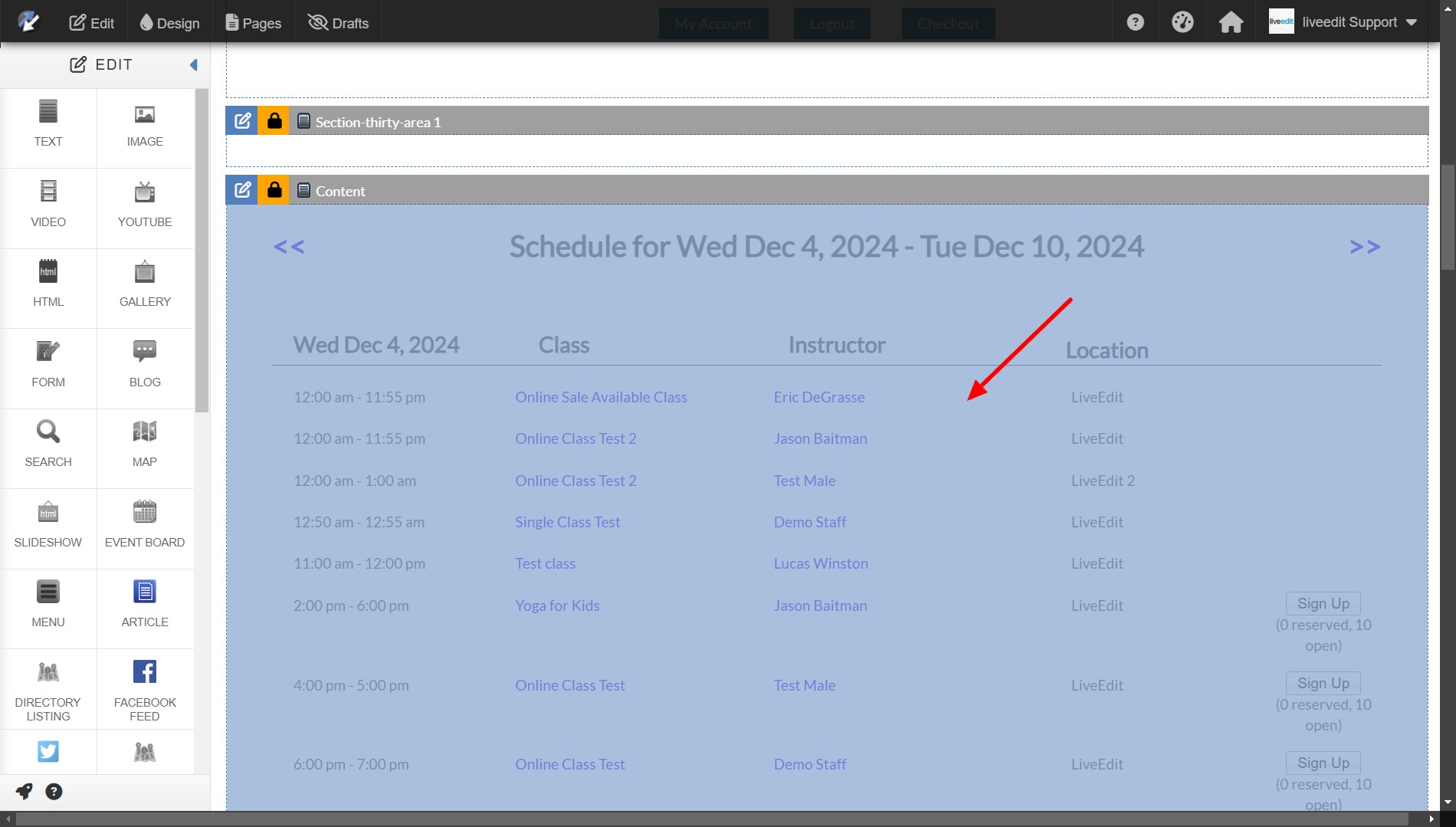Edit the Section-thirty-area 1 region
Image resolution: width=1456 pixels, height=827 pixels.
242,121
